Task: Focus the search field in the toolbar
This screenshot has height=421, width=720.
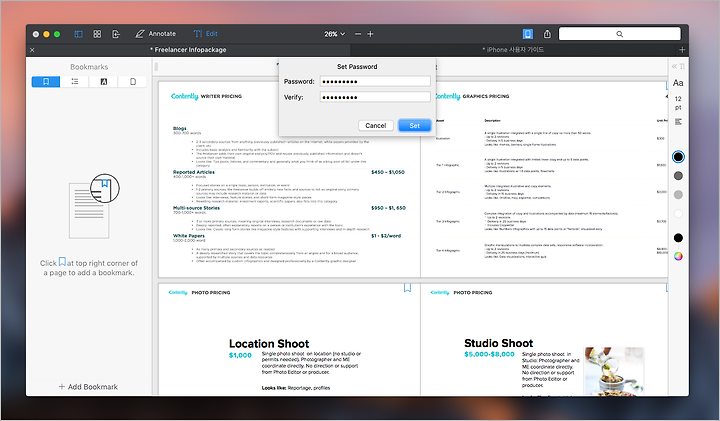Action: [619, 34]
